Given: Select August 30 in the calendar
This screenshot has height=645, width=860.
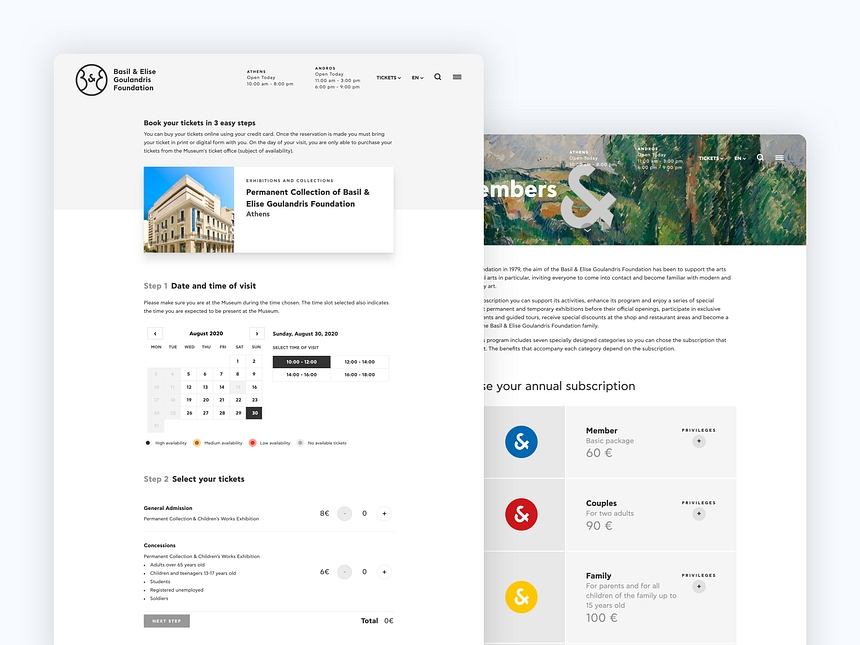Looking at the screenshot, I should point(255,412).
